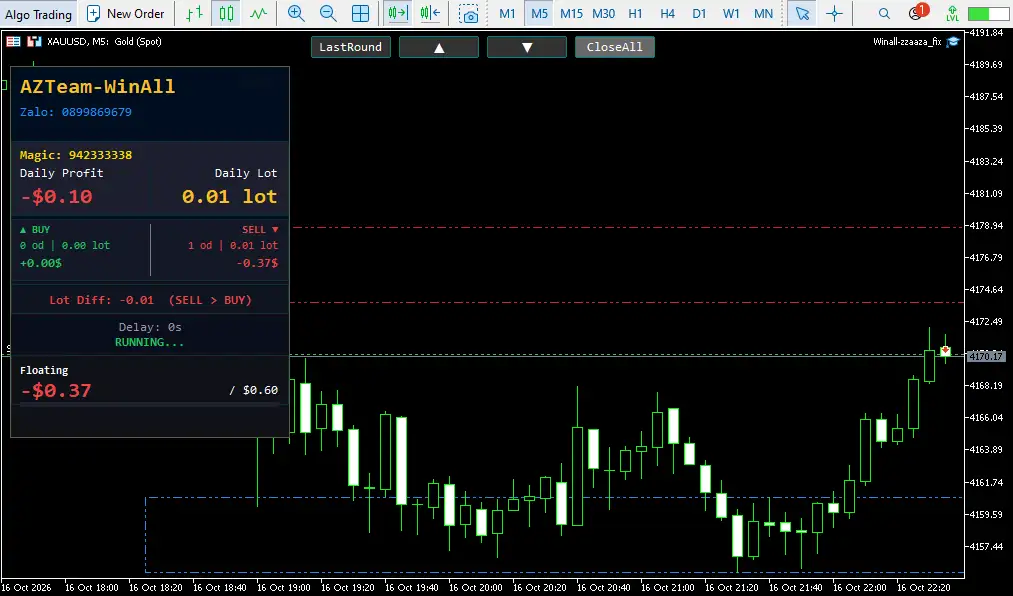Set timeframe to H4

(x=667, y=14)
